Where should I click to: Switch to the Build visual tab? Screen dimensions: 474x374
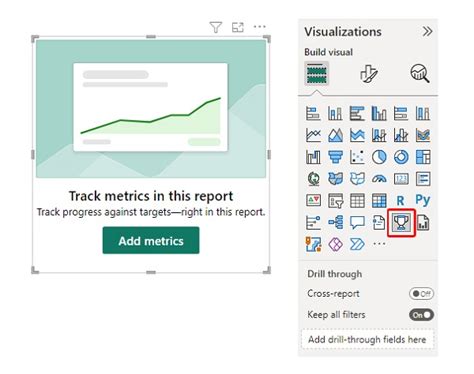click(x=316, y=73)
